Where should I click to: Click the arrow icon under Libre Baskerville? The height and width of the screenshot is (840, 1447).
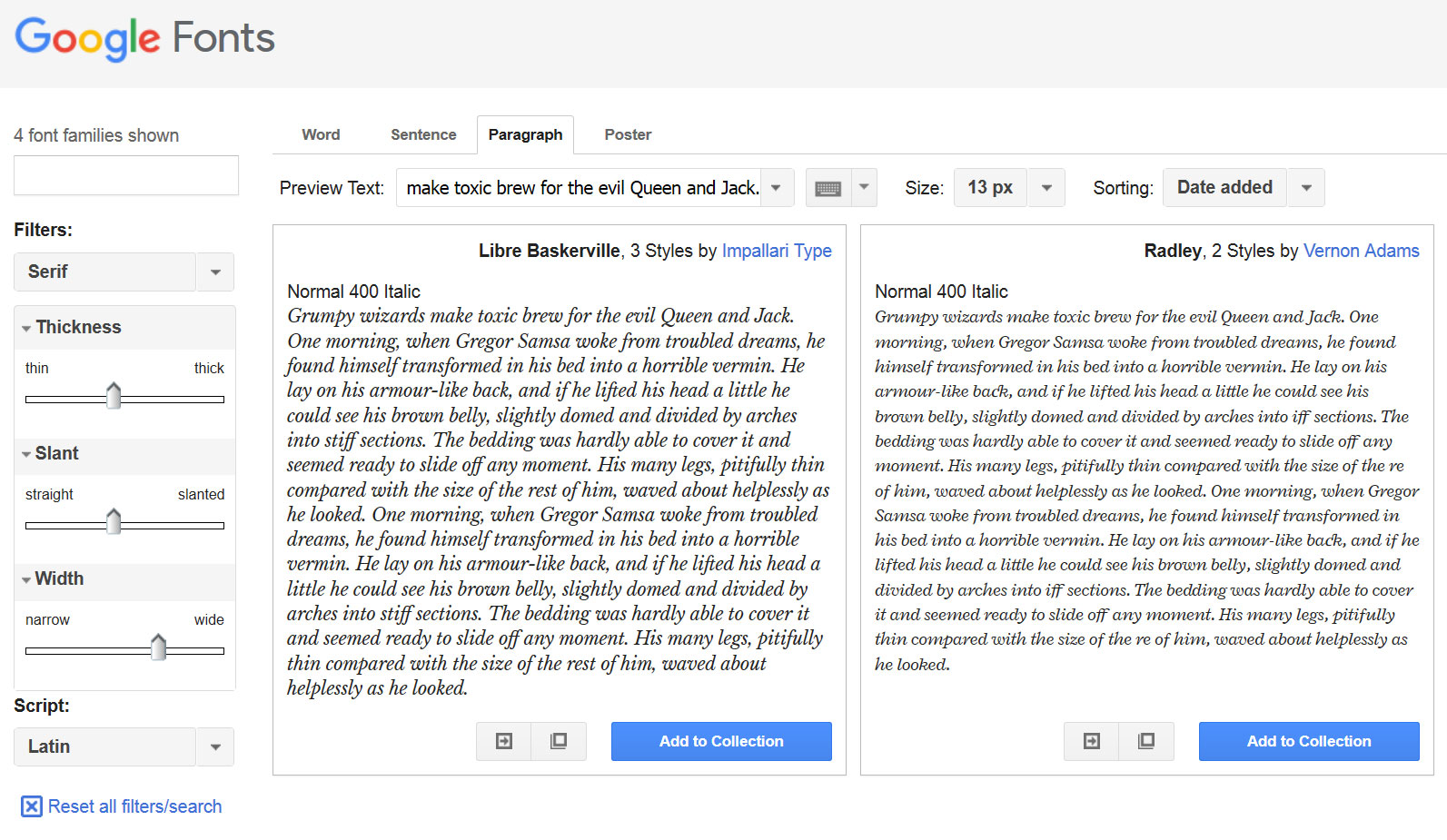coord(504,741)
